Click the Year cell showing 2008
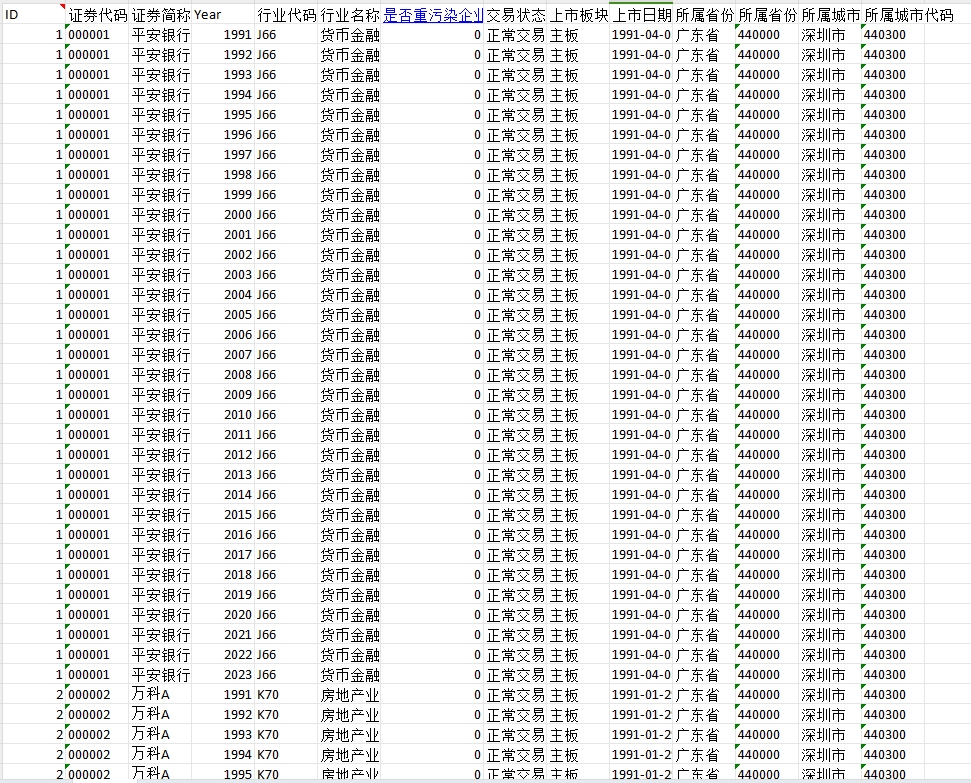 click(x=223, y=375)
